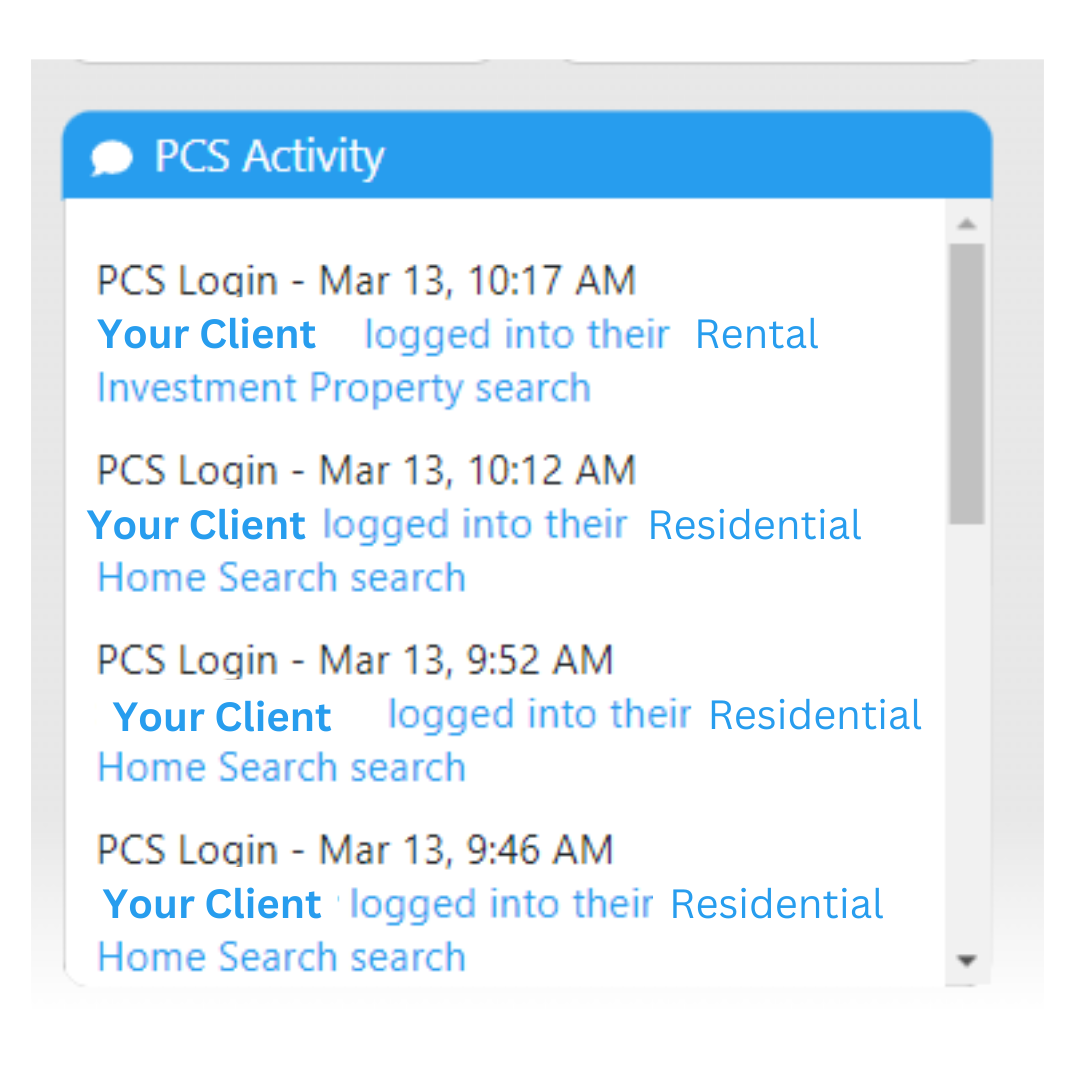The width and height of the screenshot is (1080, 1080).
Task: Click 'Home Search search' text under 9:46 AM
Action: coord(282,957)
